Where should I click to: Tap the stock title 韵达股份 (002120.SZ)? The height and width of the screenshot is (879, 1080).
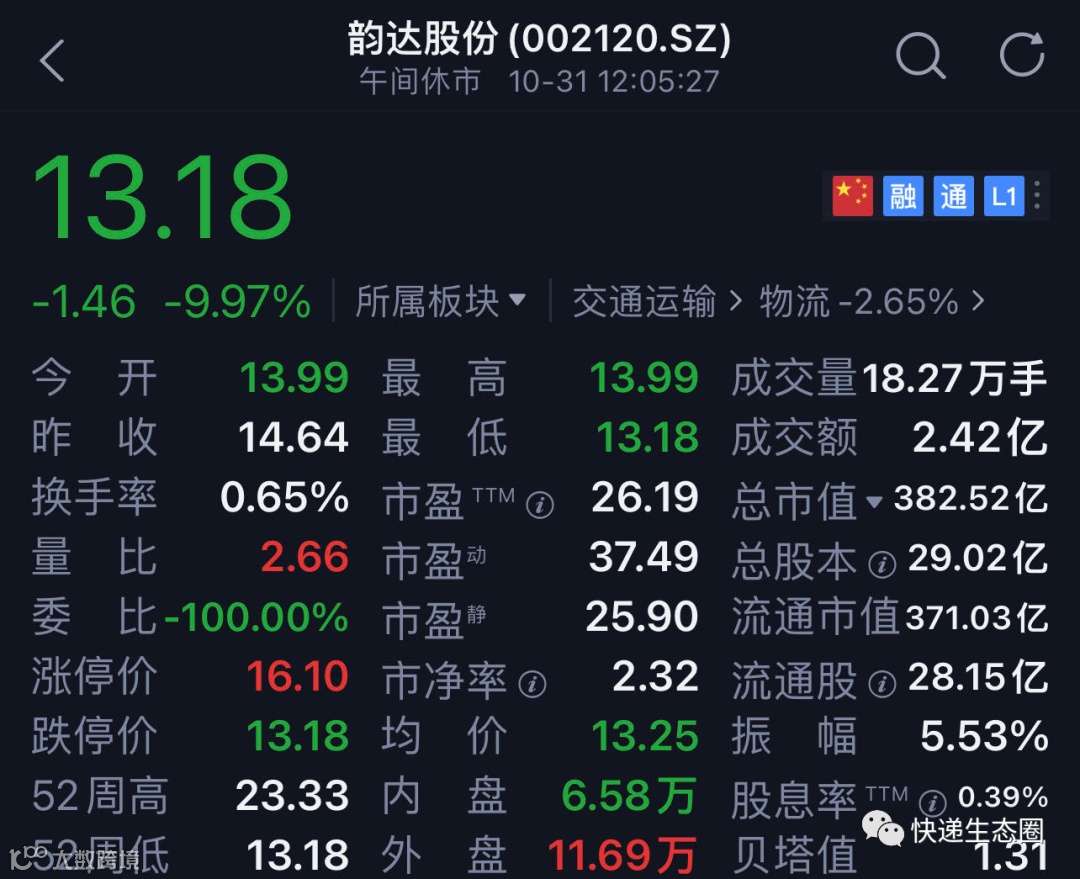point(539,38)
